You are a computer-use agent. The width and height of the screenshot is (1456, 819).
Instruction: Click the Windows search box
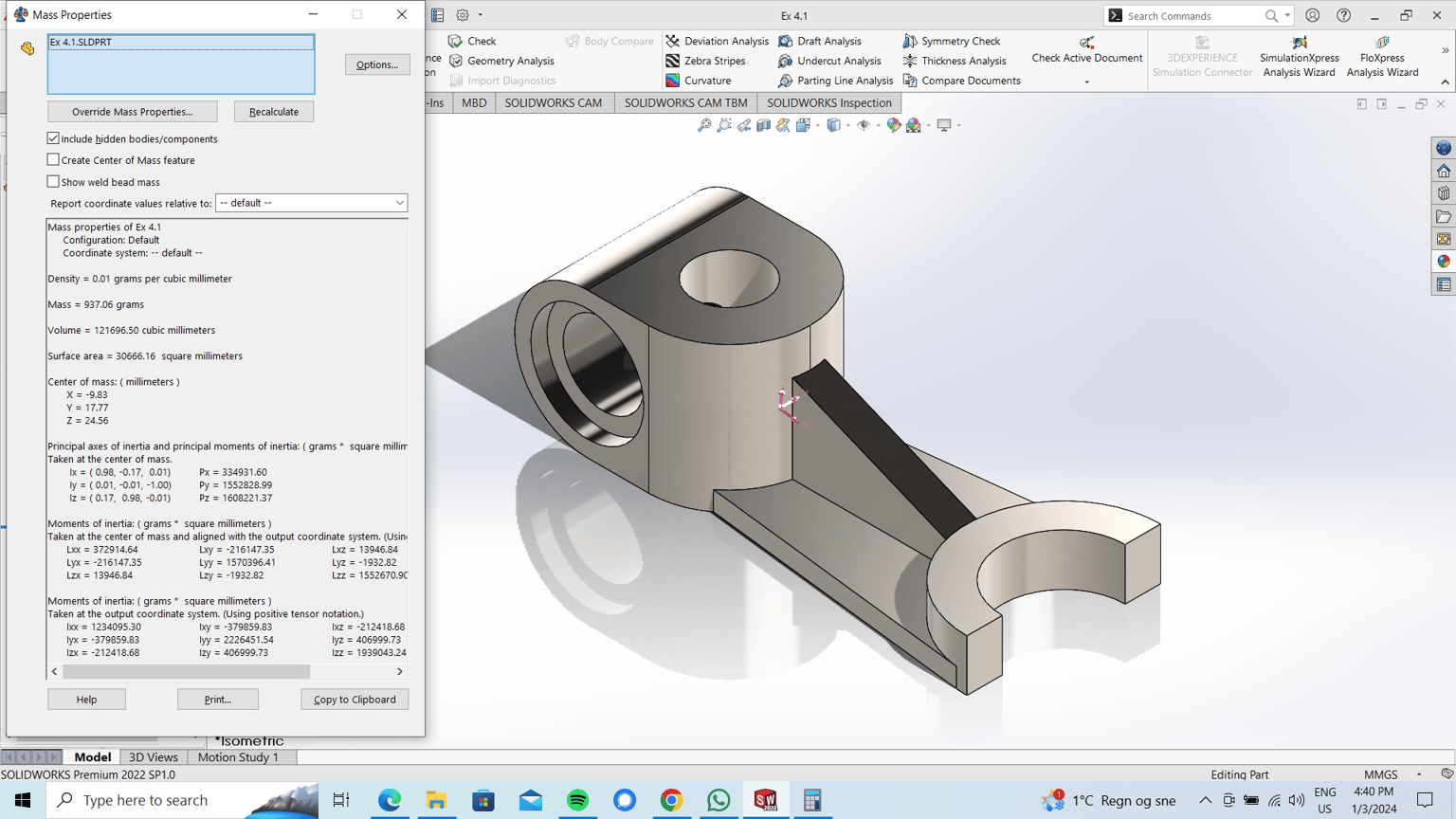(183, 800)
